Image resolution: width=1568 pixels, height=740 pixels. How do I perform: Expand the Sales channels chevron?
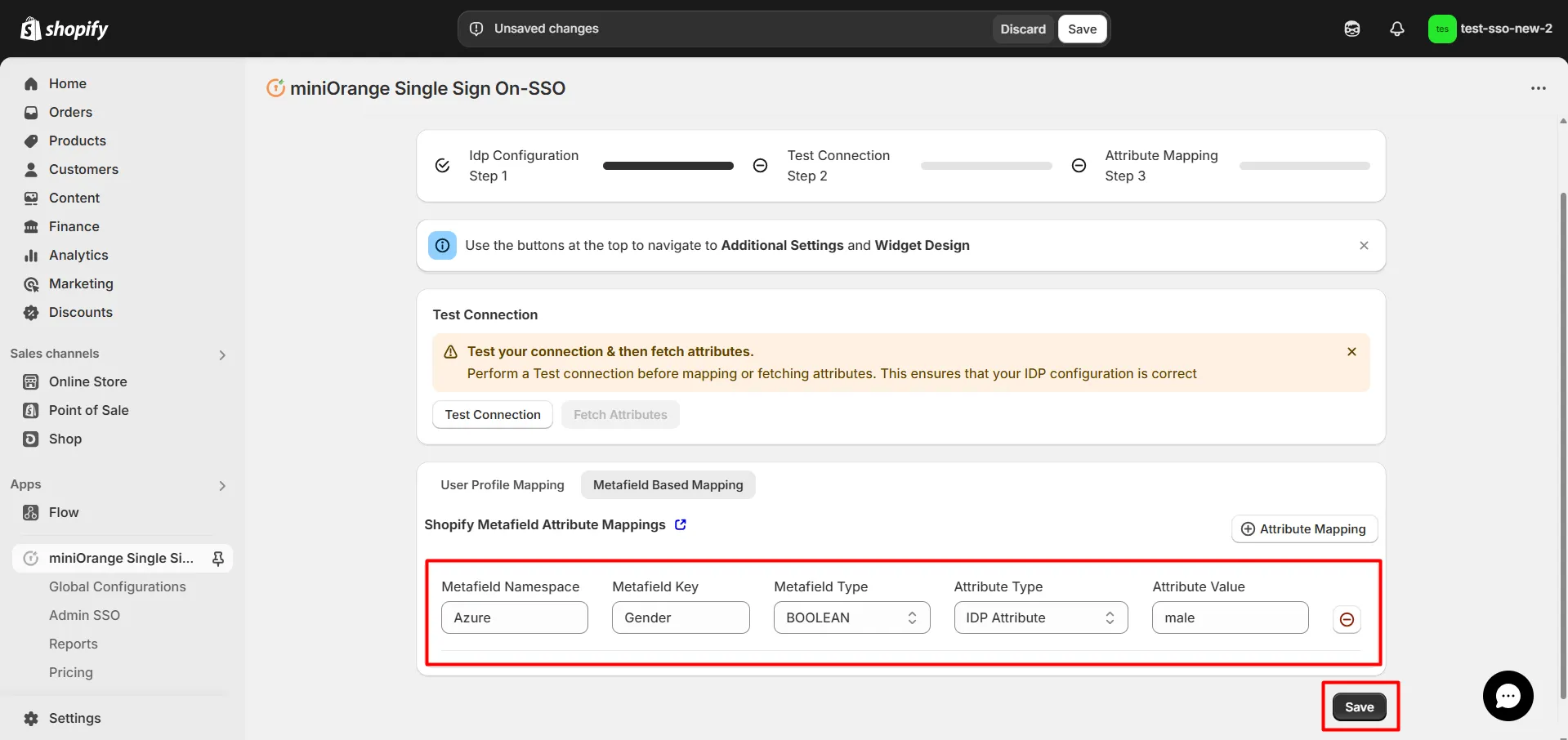click(222, 354)
